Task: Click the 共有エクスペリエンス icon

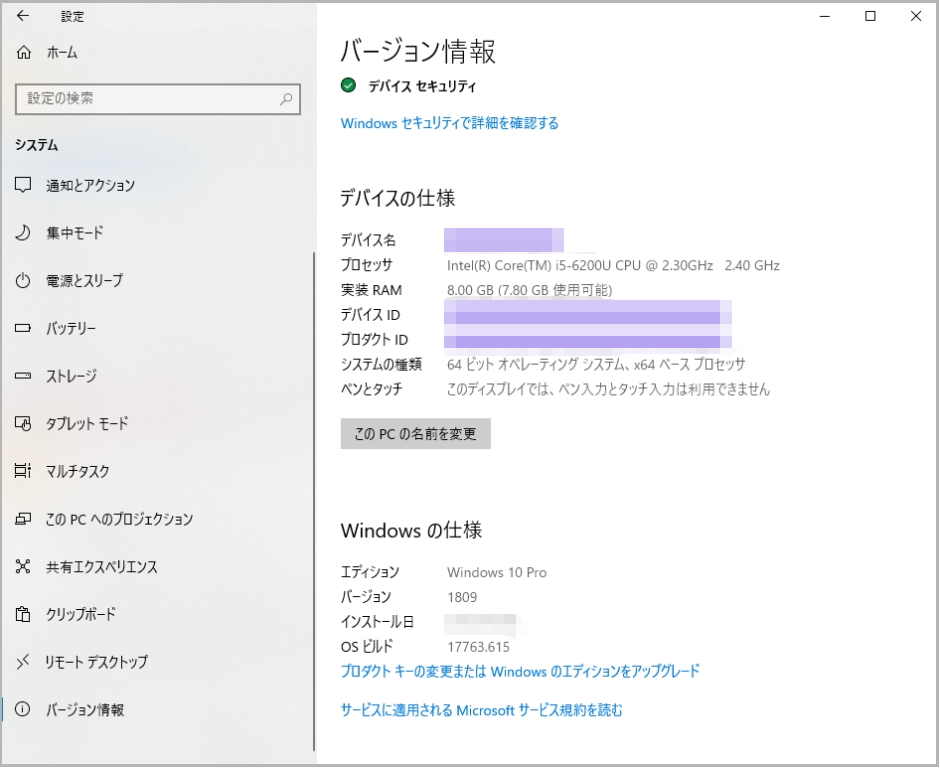Action: coord(23,566)
